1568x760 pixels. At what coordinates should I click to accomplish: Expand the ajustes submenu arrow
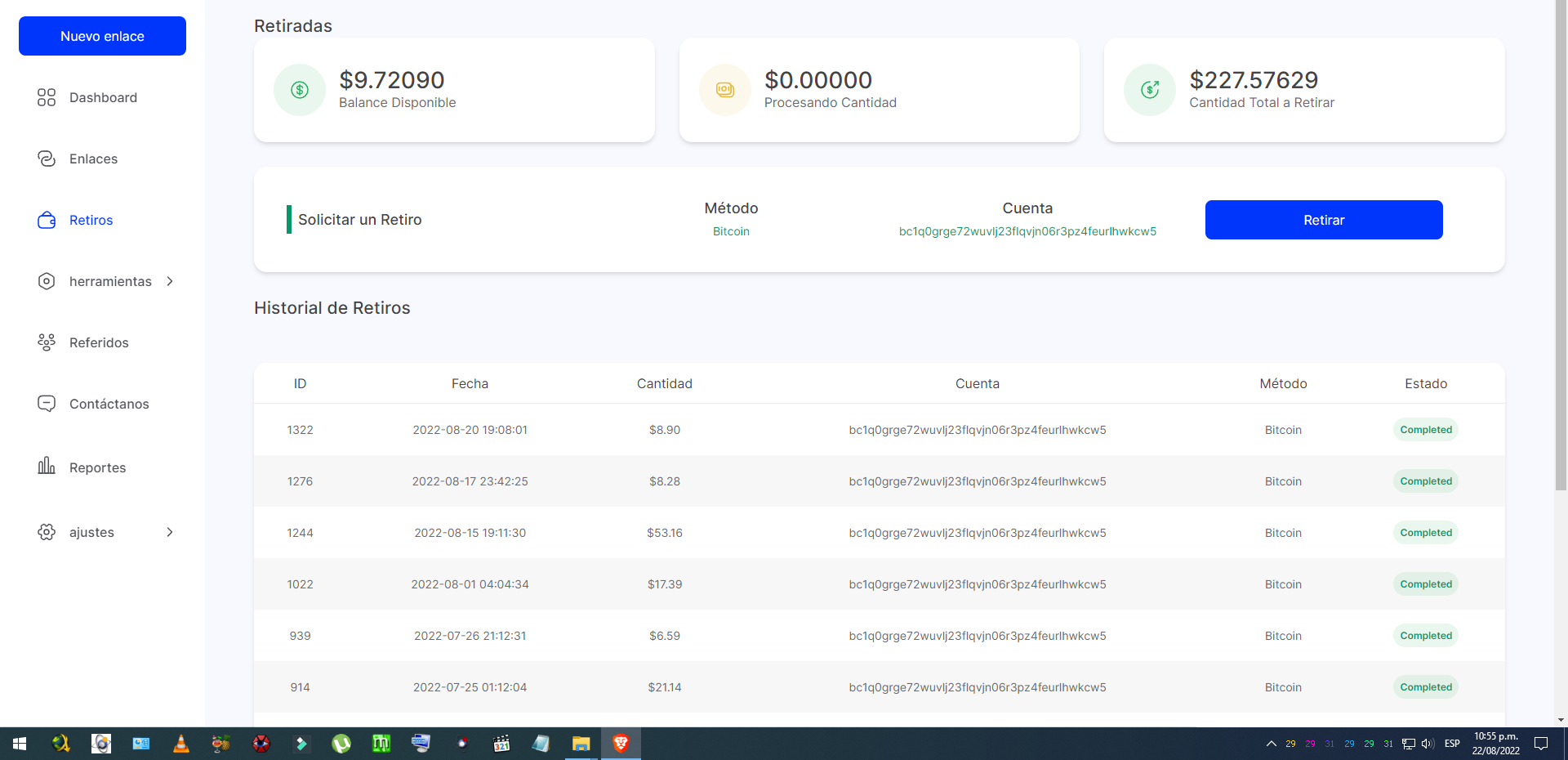170,532
